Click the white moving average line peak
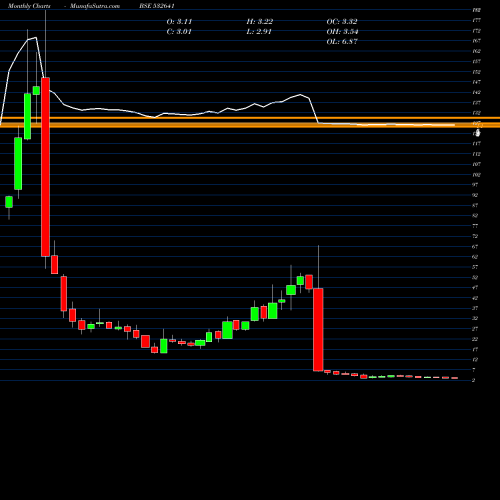Image resolution: width=500 pixels, height=500 pixels. [36, 38]
